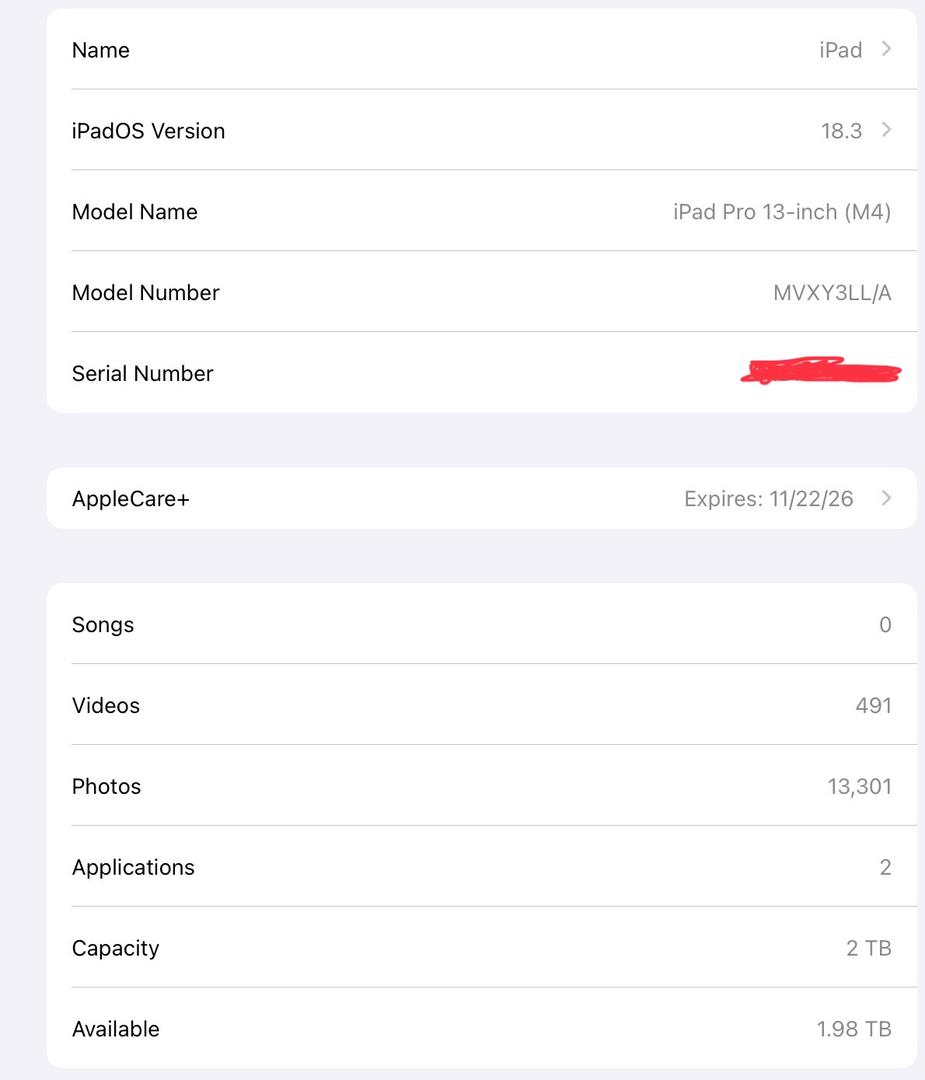Tap the Name label

coord(101,50)
